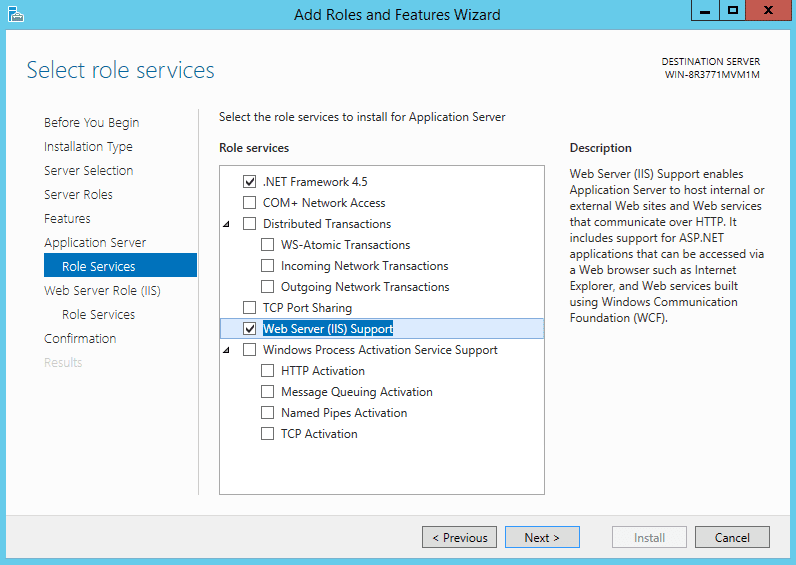The width and height of the screenshot is (796, 565).
Task: Close the wizard with the X button
Action: (769, 11)
